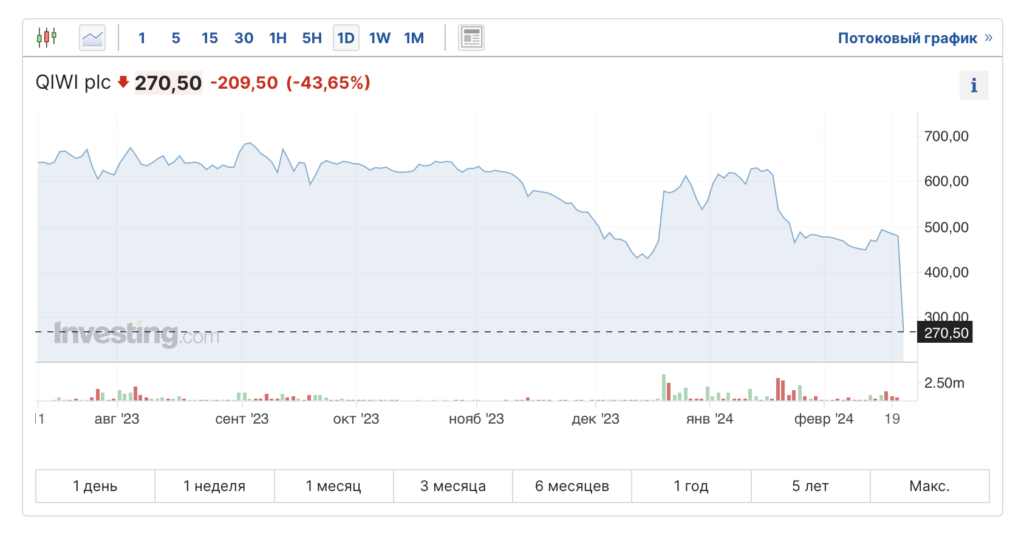Switch to the 1W interval
Screen dimensions: 1024x536
coord(380,38)
